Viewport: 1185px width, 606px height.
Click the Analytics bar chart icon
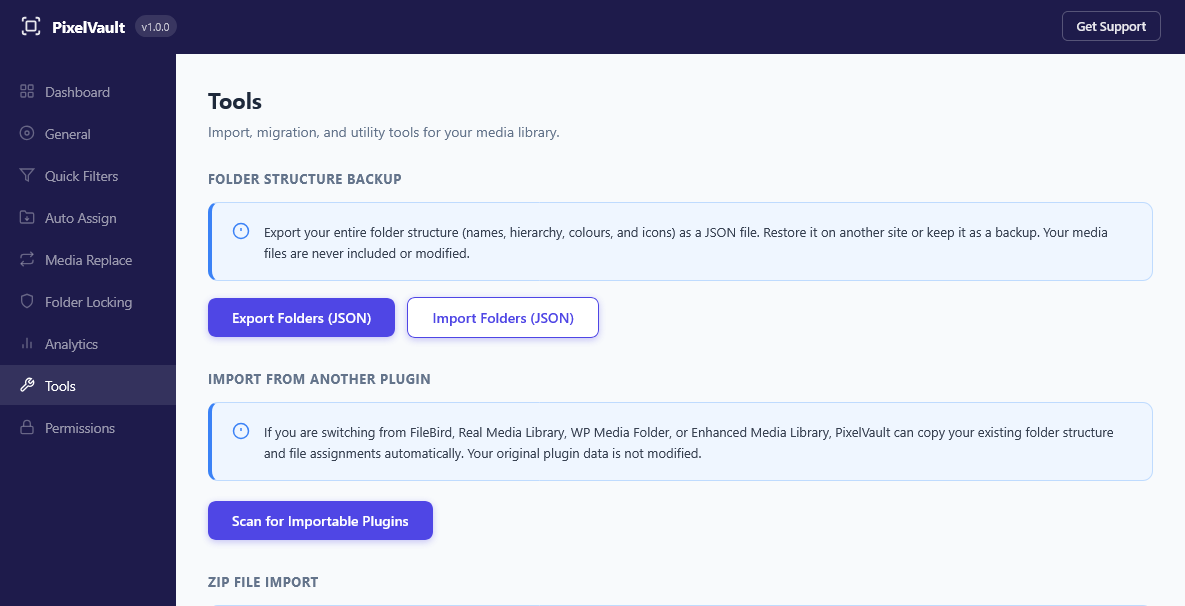[x=27, y=343]
